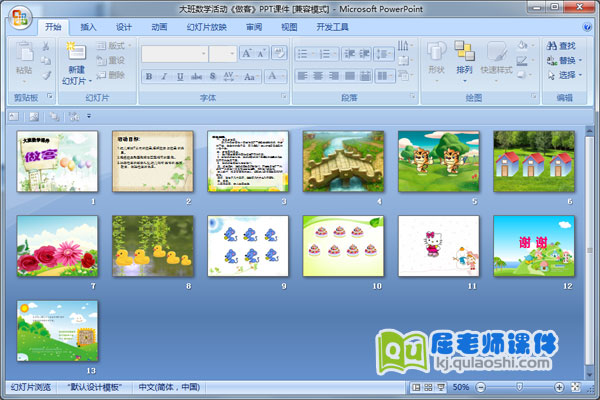Click the Paste icon
Image resolution: width=600 pixels, height=400 pixels.
point(24,52)
